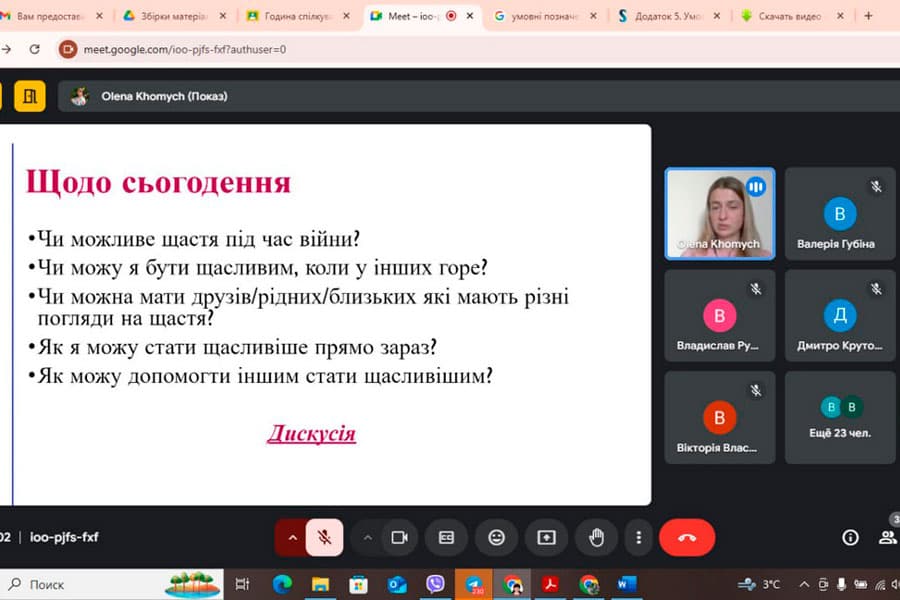900x600 pixels.
Task: Expand camera video options chevron
Action: [x=367, y=537]
